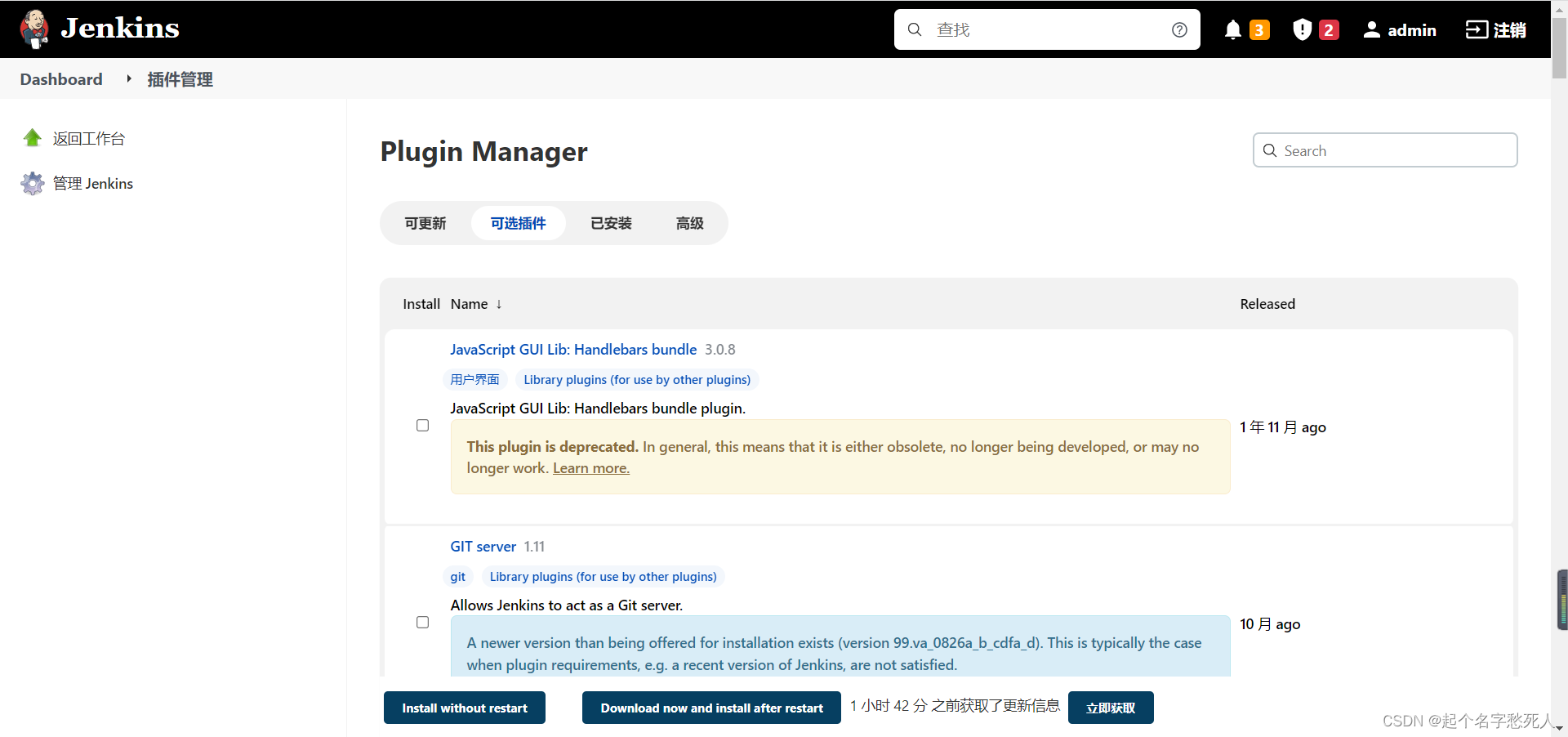Open the GIT server plugin link
1568x737 pixels.
[483, 547]
